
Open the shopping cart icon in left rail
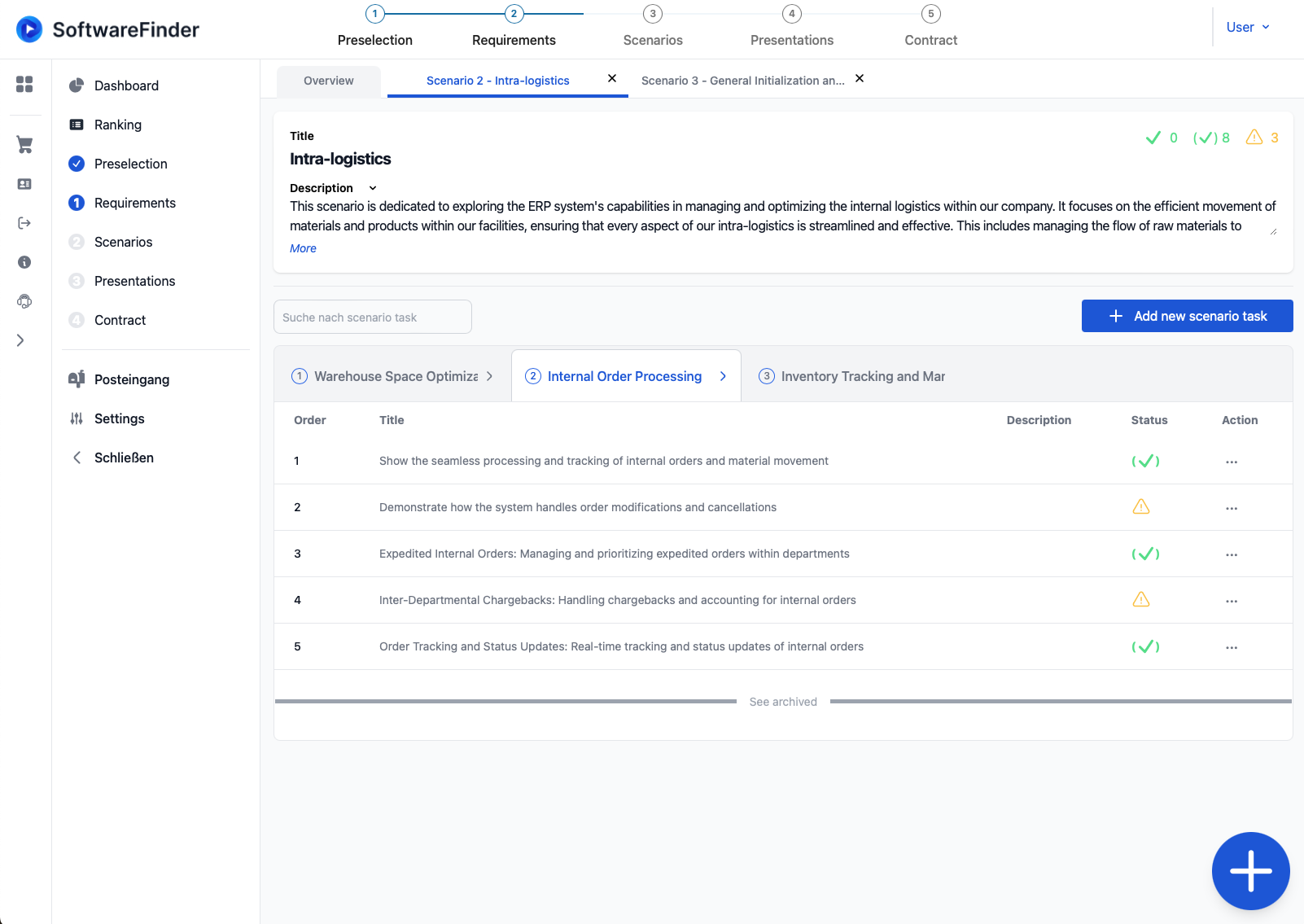click(x=24, y=145)
